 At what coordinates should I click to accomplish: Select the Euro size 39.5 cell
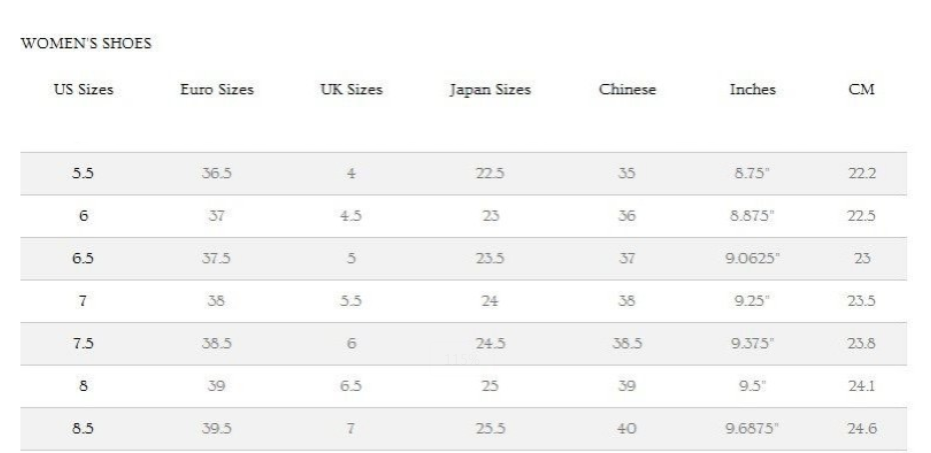pyautogui.click(x=216, y=429)
